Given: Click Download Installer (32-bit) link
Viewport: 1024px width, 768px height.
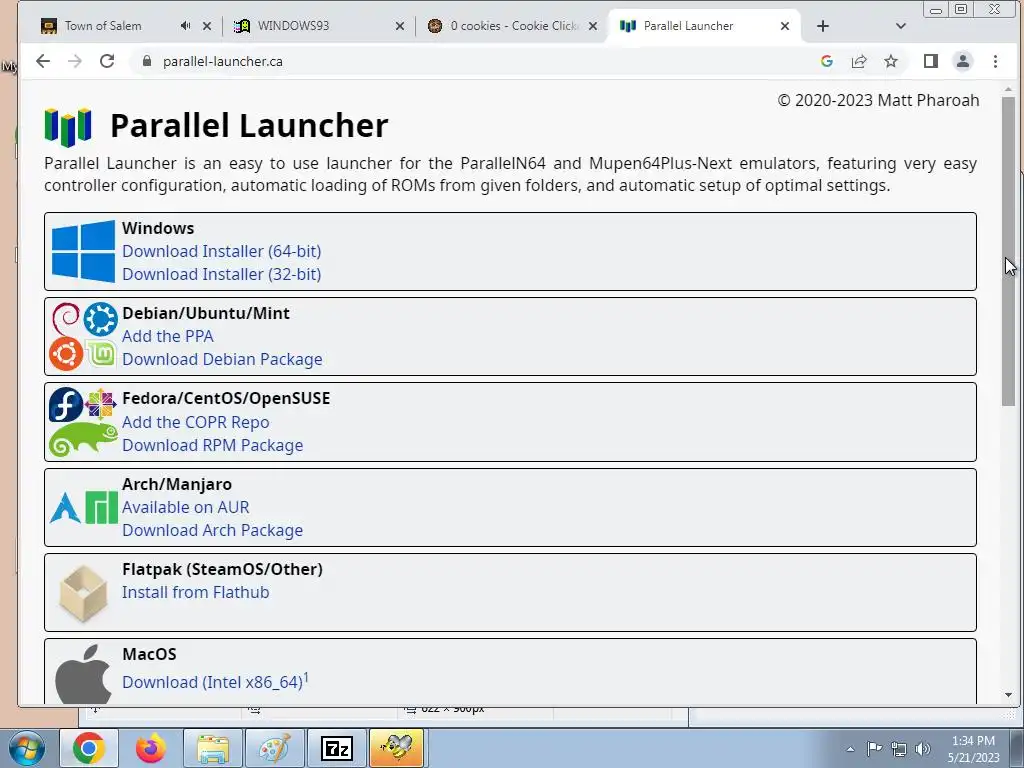Looking at the screenshot, I should 221,274.
